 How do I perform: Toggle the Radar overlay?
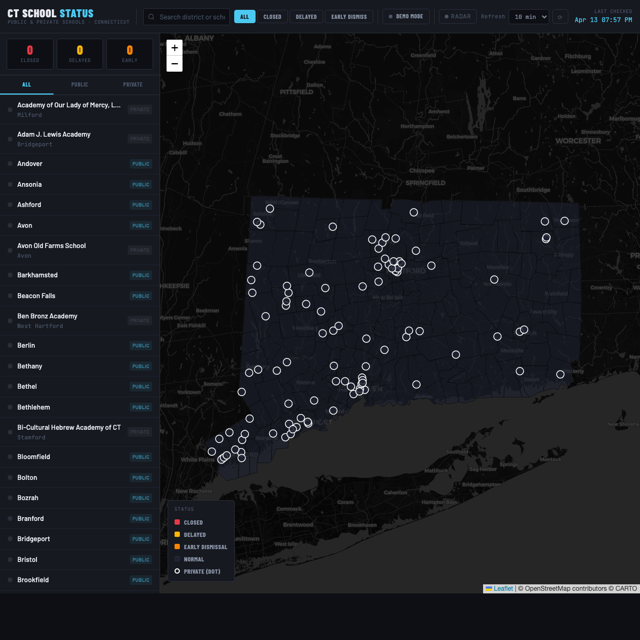coord(458,17)
